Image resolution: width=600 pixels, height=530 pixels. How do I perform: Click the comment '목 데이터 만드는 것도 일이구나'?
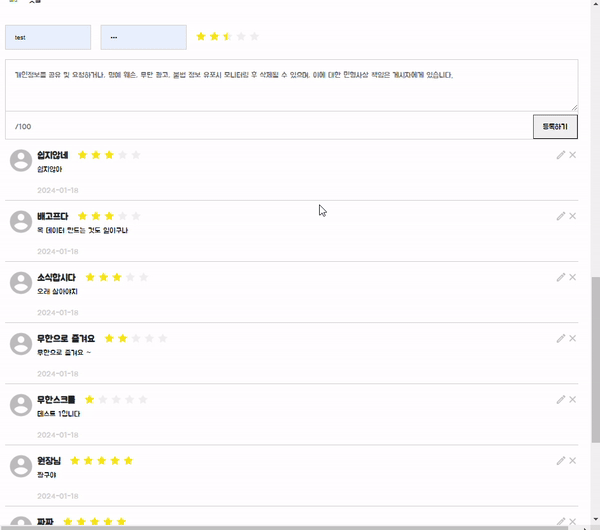coord(82,230)
